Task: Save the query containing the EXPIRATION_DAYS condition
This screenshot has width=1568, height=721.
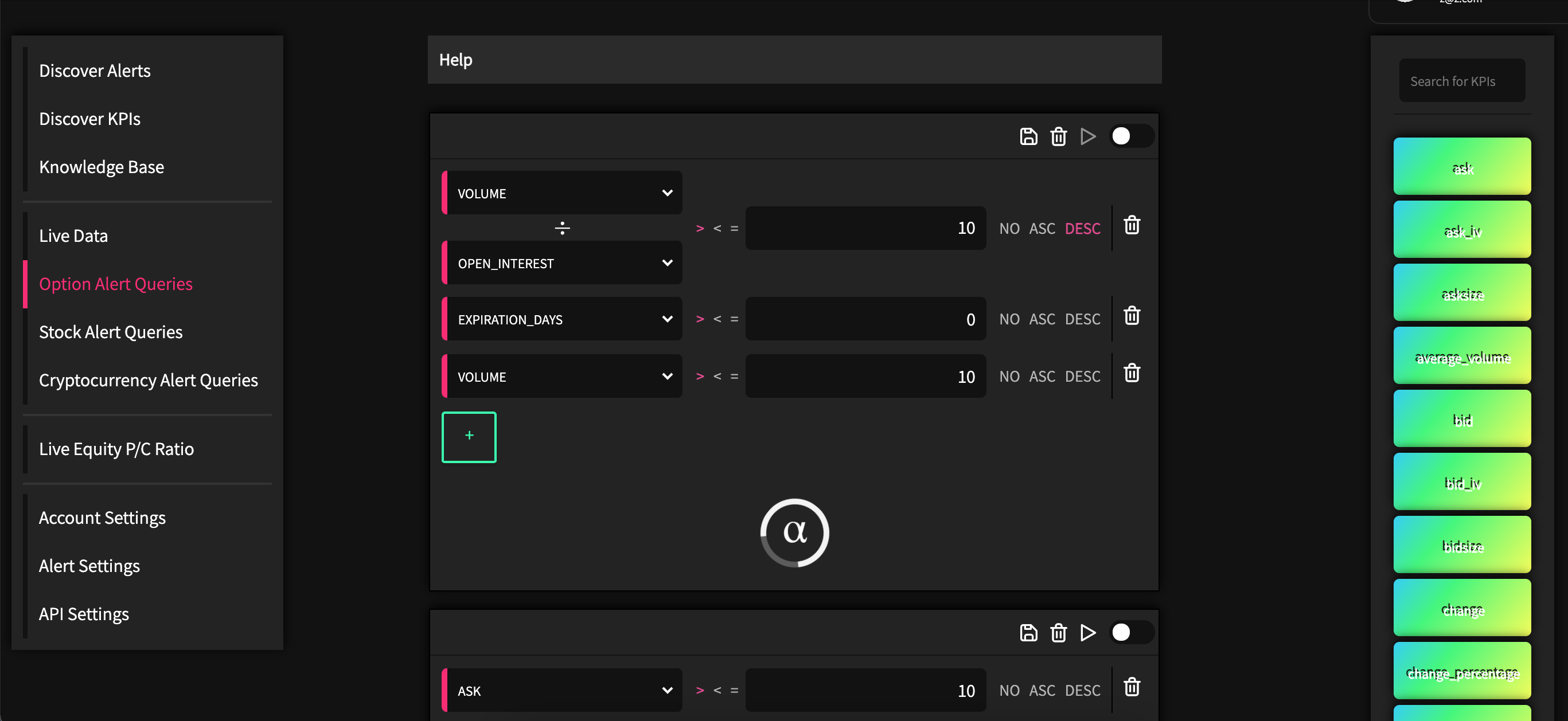Action: pyautogui.click(x=1028, y=136)
